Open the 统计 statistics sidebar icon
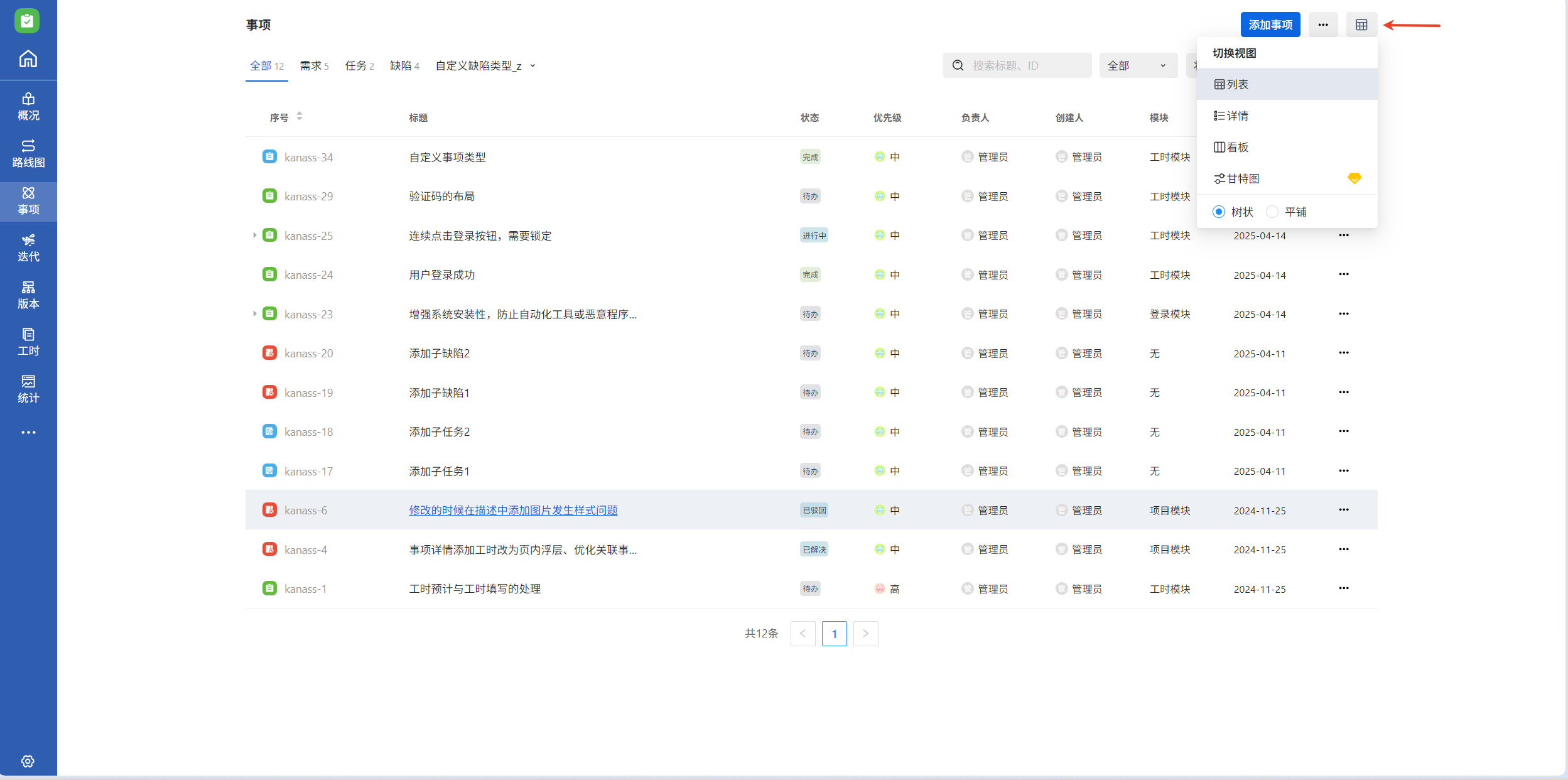 tap(28, 389)
